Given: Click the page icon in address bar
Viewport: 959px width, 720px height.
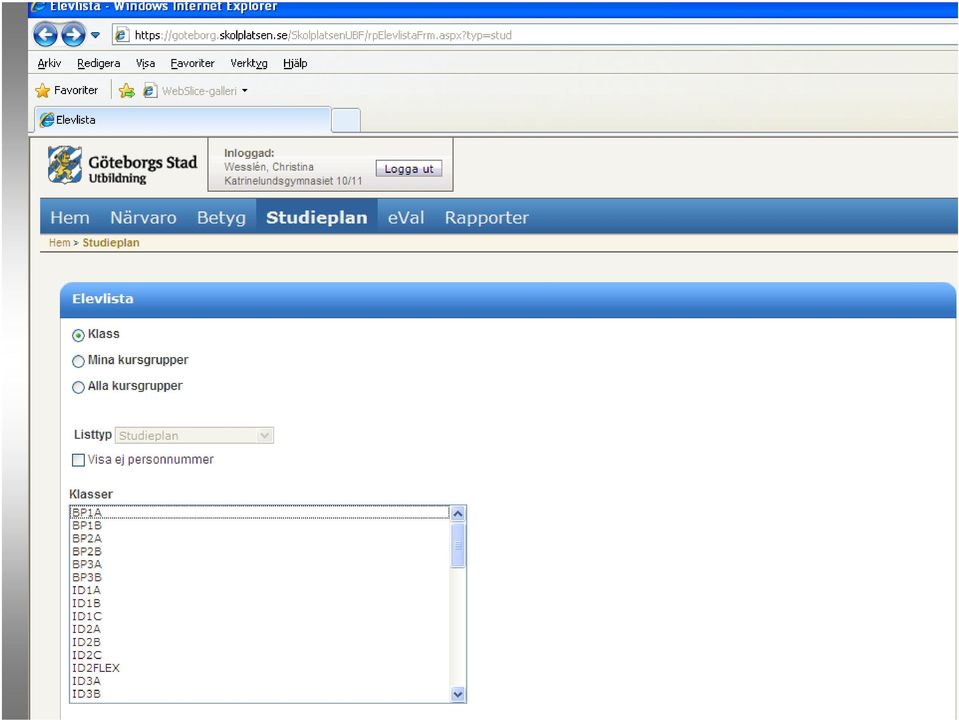Looking at the screenshot, I should [x=122, y=35].
